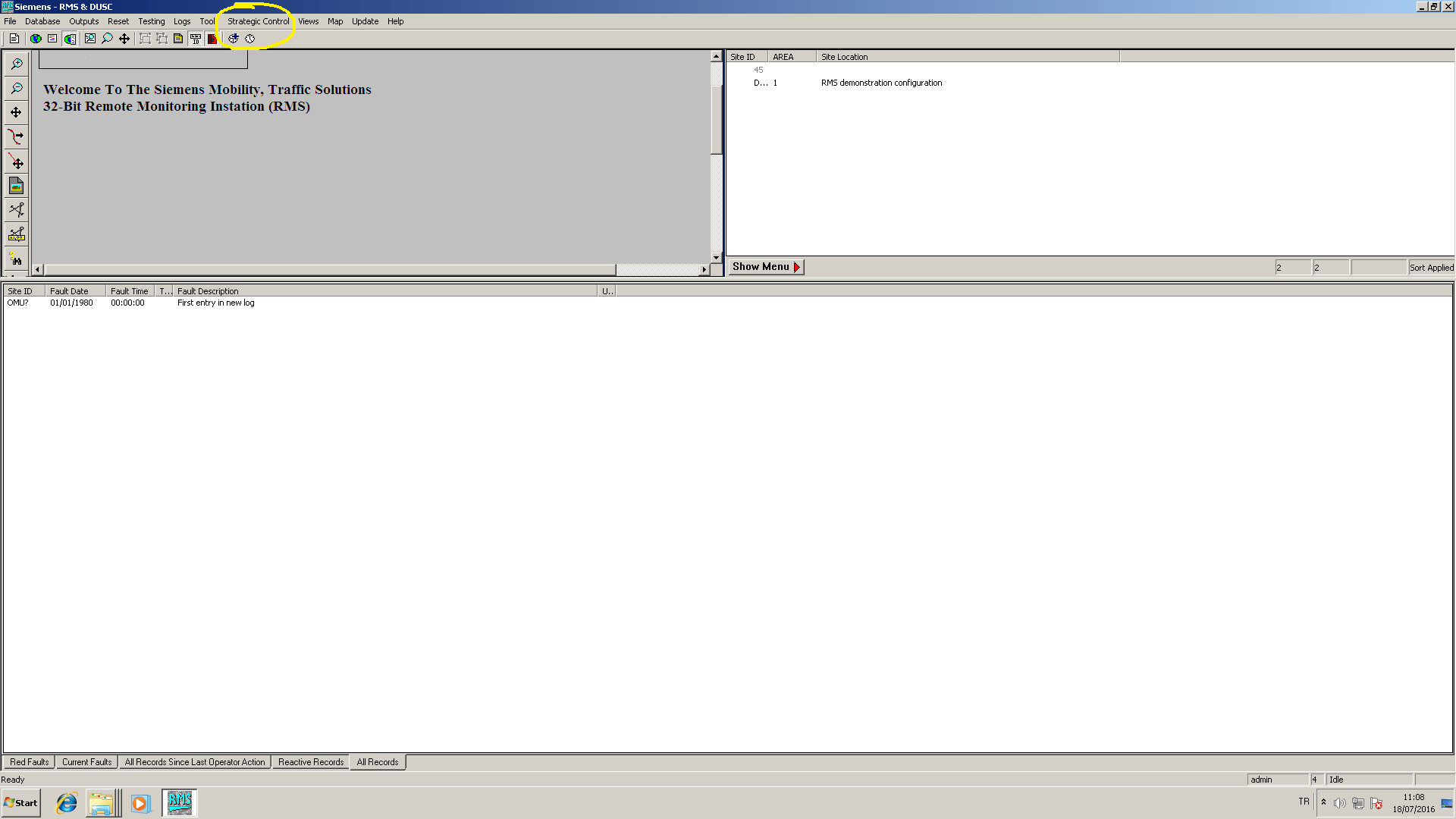The width and height of the screenshot is (1456, 819).
Task: Click the Sort Applied button
Action: [1431, 267]
